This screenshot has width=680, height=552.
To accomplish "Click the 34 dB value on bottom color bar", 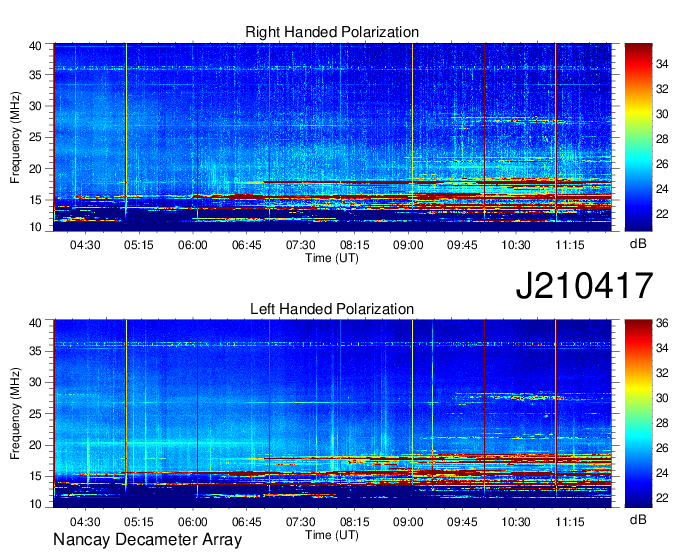I will 662,348.
